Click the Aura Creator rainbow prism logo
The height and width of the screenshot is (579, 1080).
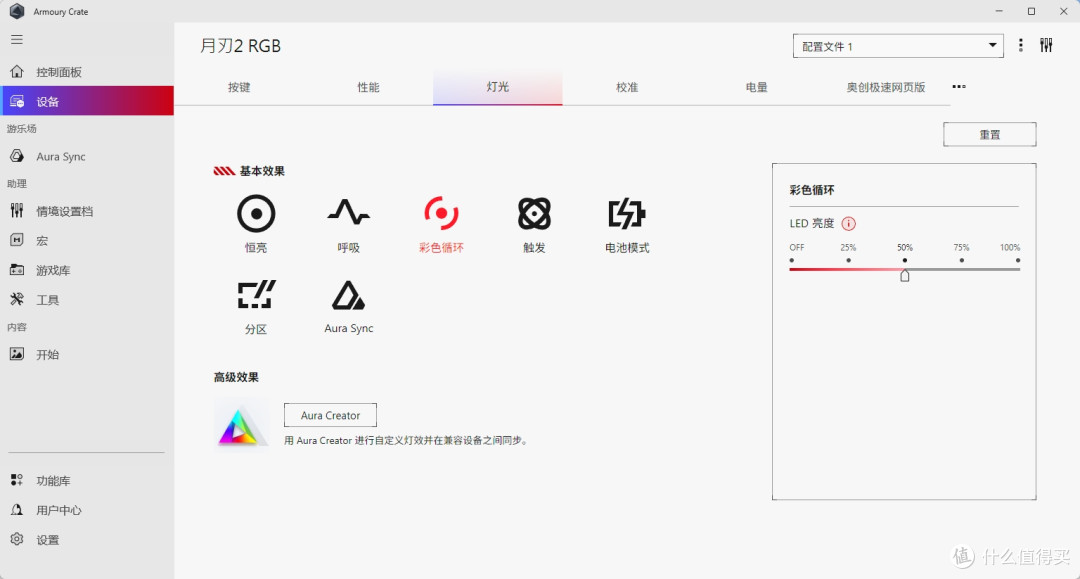[240, 426]
